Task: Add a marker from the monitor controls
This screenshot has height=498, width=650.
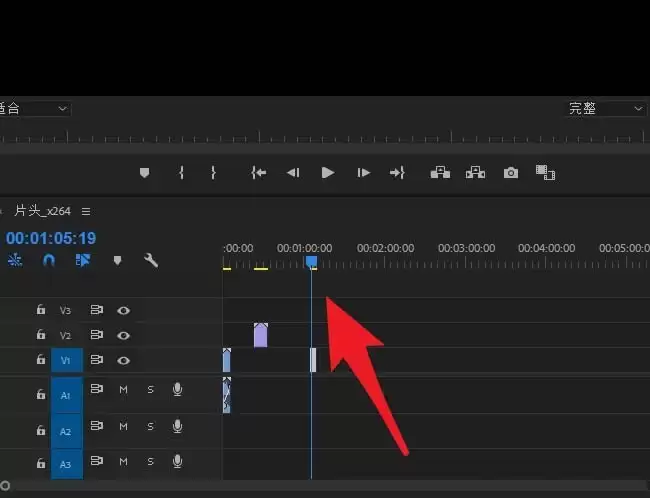Action: [144, 173]
